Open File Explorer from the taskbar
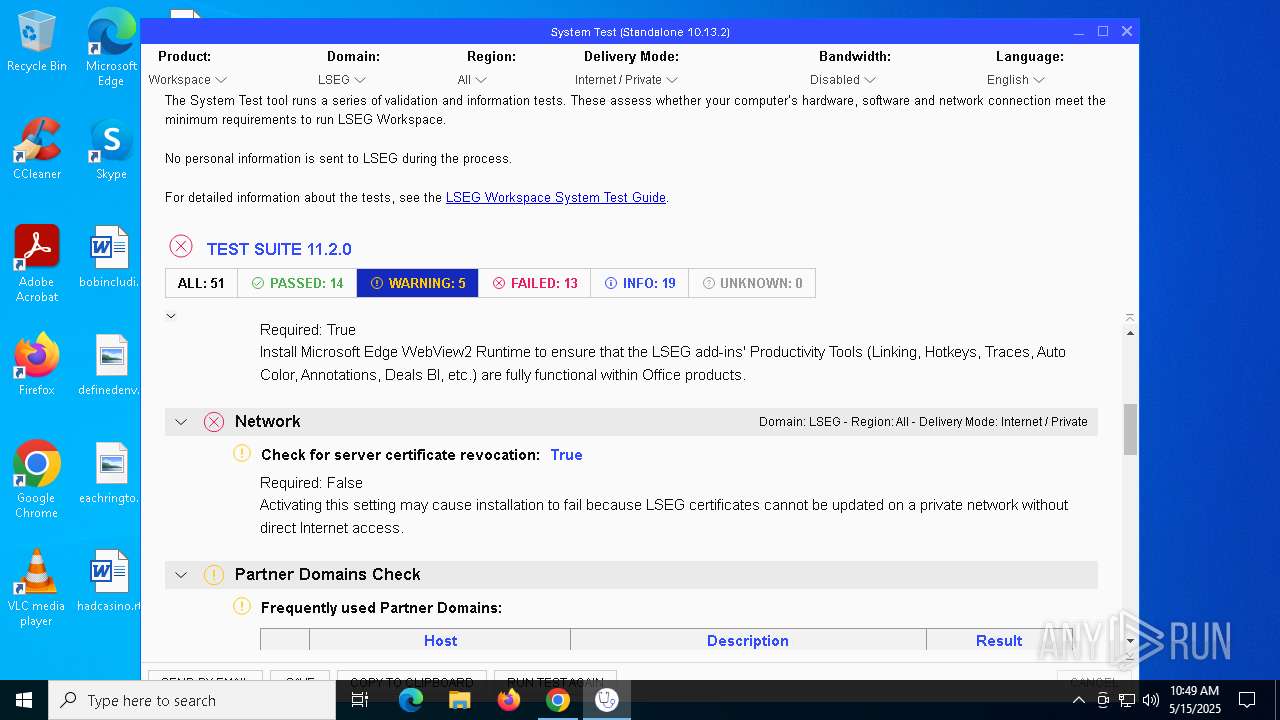This screenshot has width=1280, height=720. (460, 700)
